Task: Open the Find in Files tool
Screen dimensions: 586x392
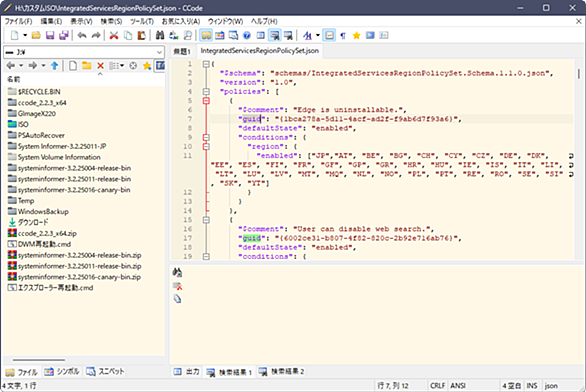Action: tap(188, 36)
